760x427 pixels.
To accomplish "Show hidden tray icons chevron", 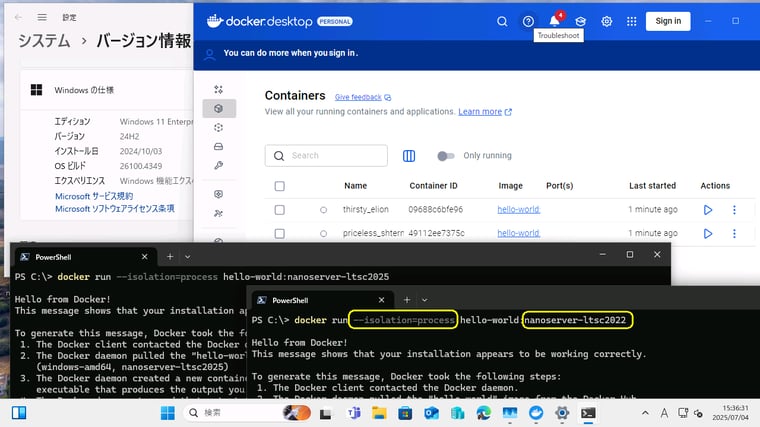I will click(x=645, y=413).
